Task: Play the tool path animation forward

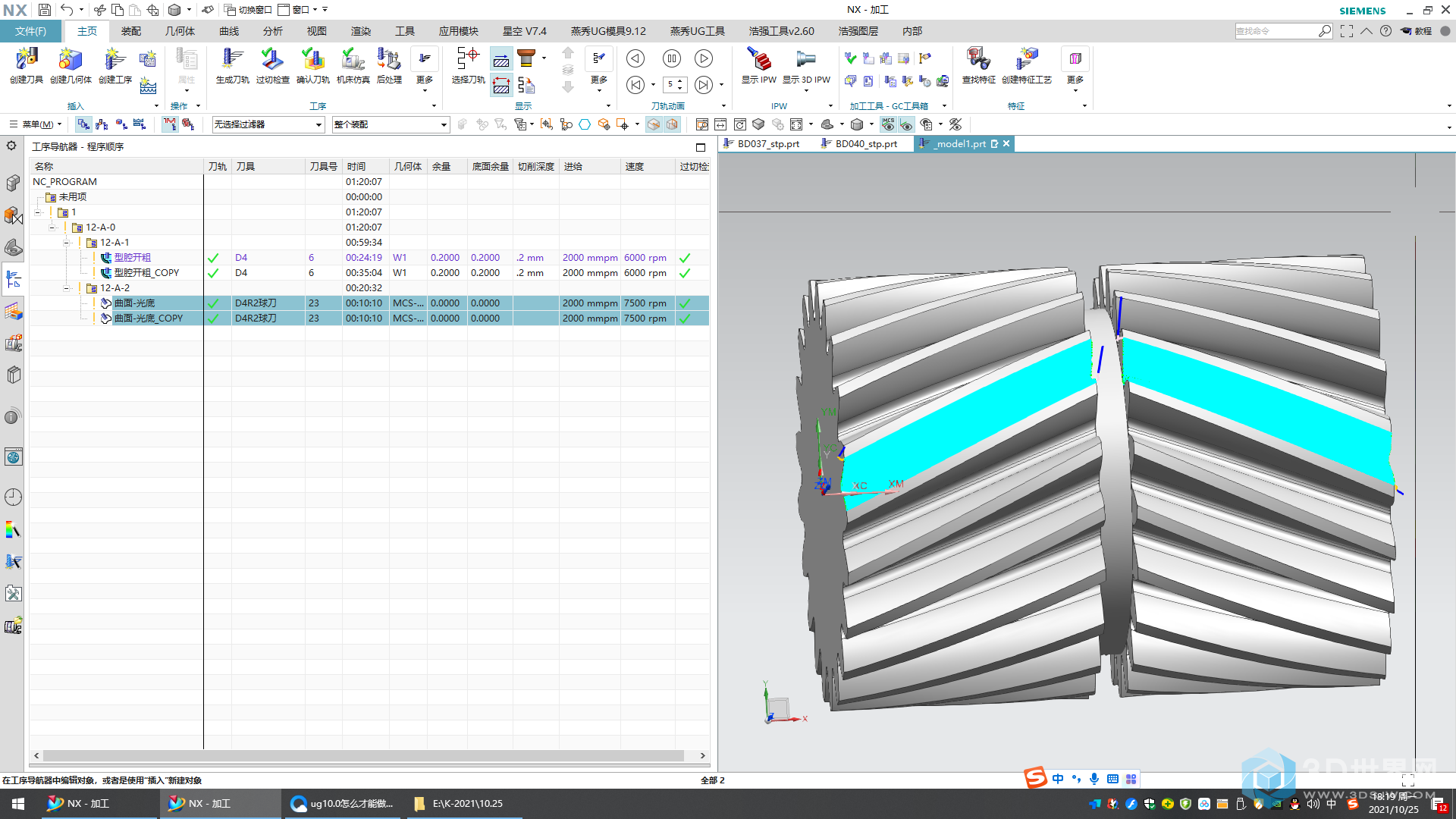Action: coord(704,58)
